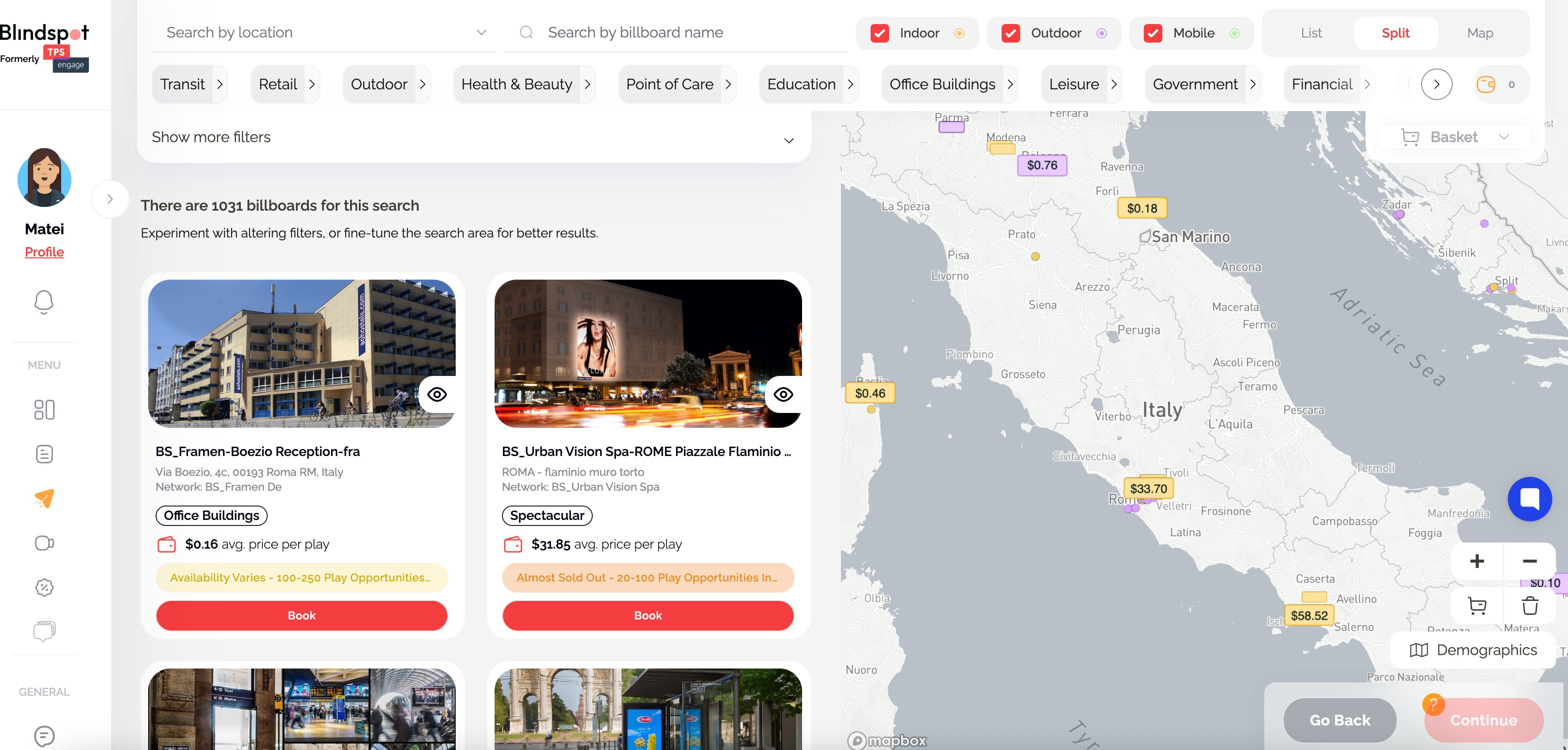Preview BS_Framen-Boezio billboard with eye icon
The height and width of the screenshot is (750, 1568).
coord(437,394)
